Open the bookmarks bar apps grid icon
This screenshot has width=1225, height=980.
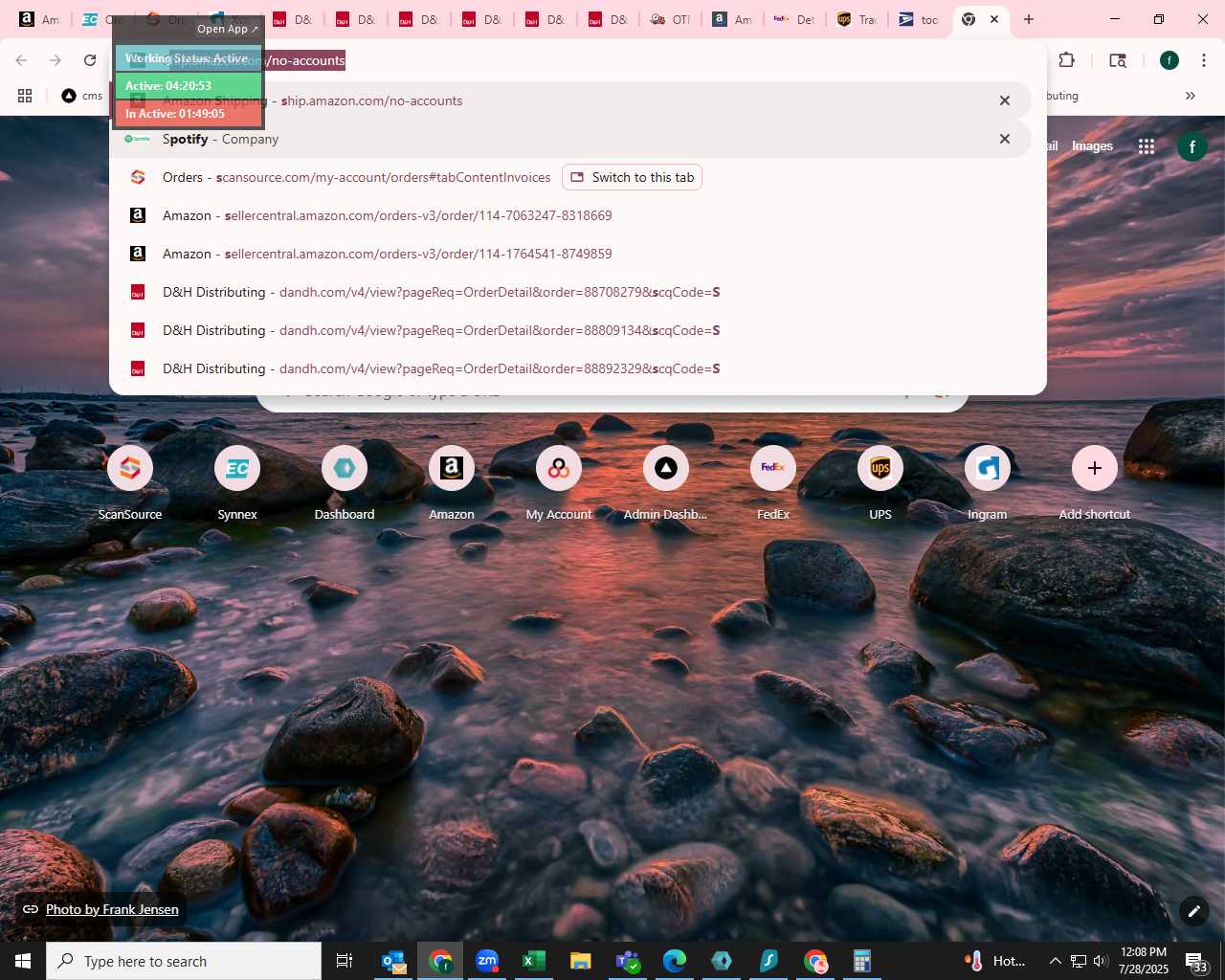tap(25, 96)
